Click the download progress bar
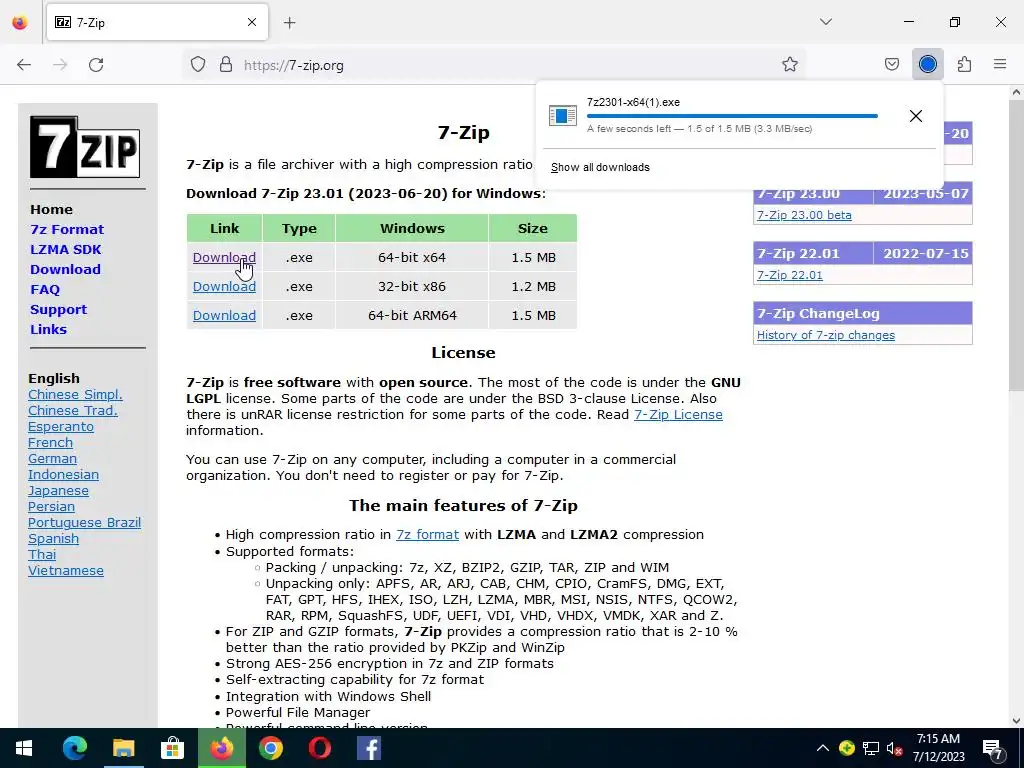The width and height of the screenshot is (1024, 768). [x=732, y=116]
